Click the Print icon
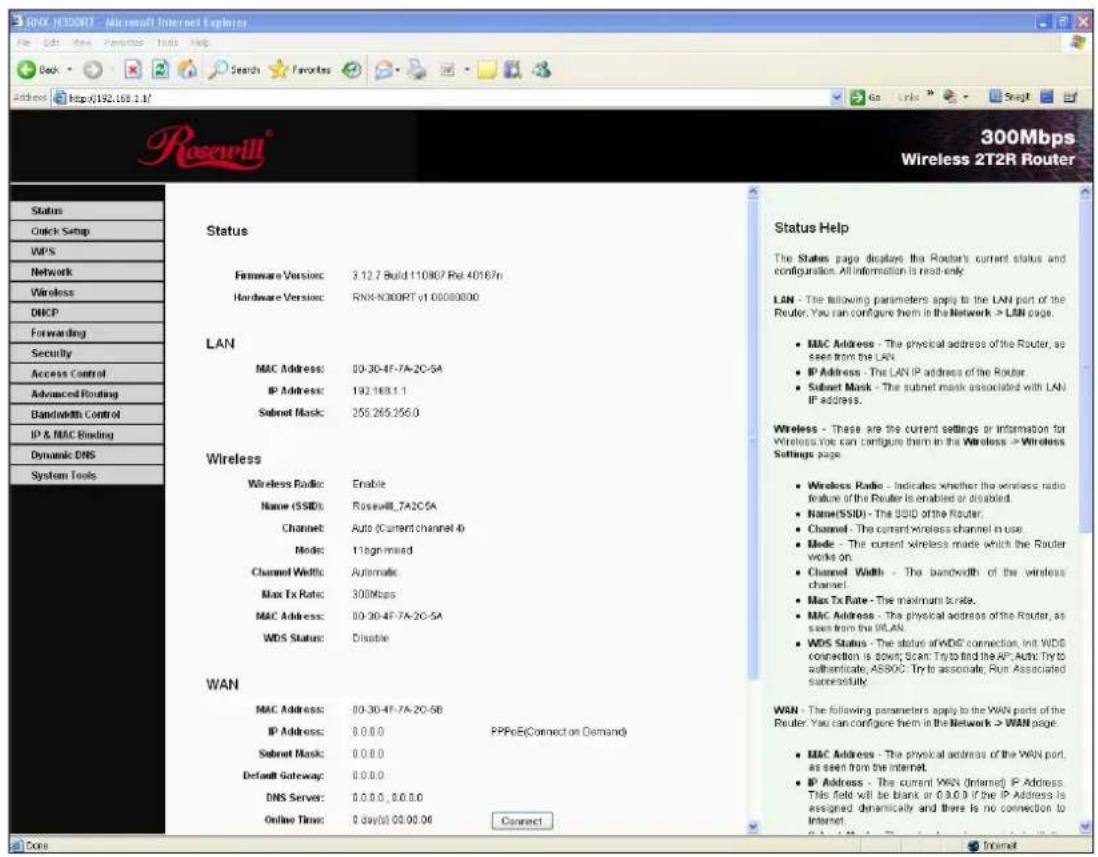The image size is (1098, 857). tap(417, 69)
